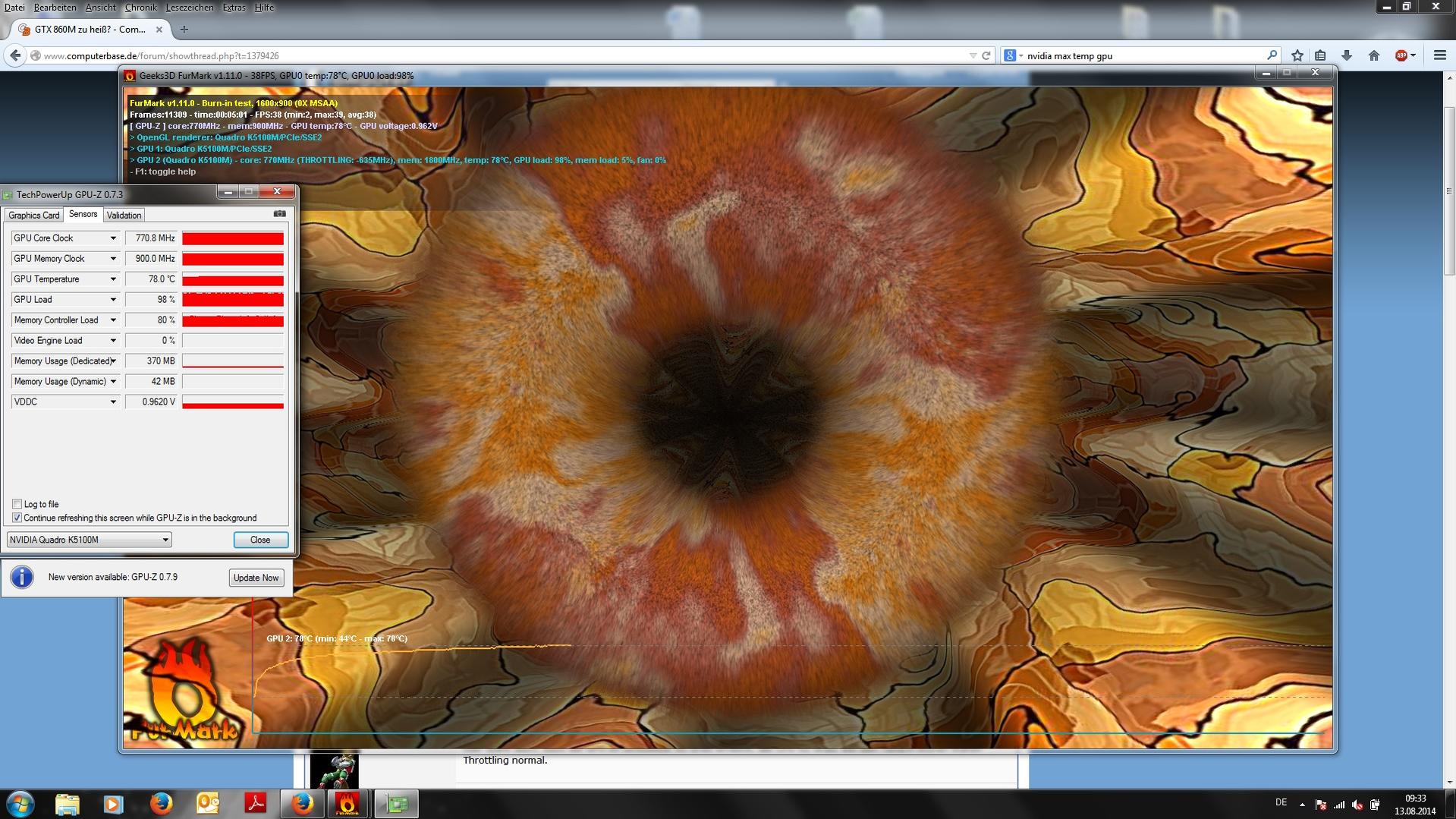
Task: Click the GPU-Z screenshot camera icon
Action: point(279,214)
